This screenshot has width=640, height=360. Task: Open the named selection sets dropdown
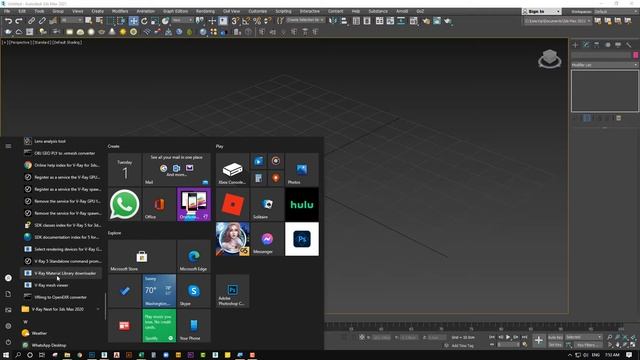305,20
